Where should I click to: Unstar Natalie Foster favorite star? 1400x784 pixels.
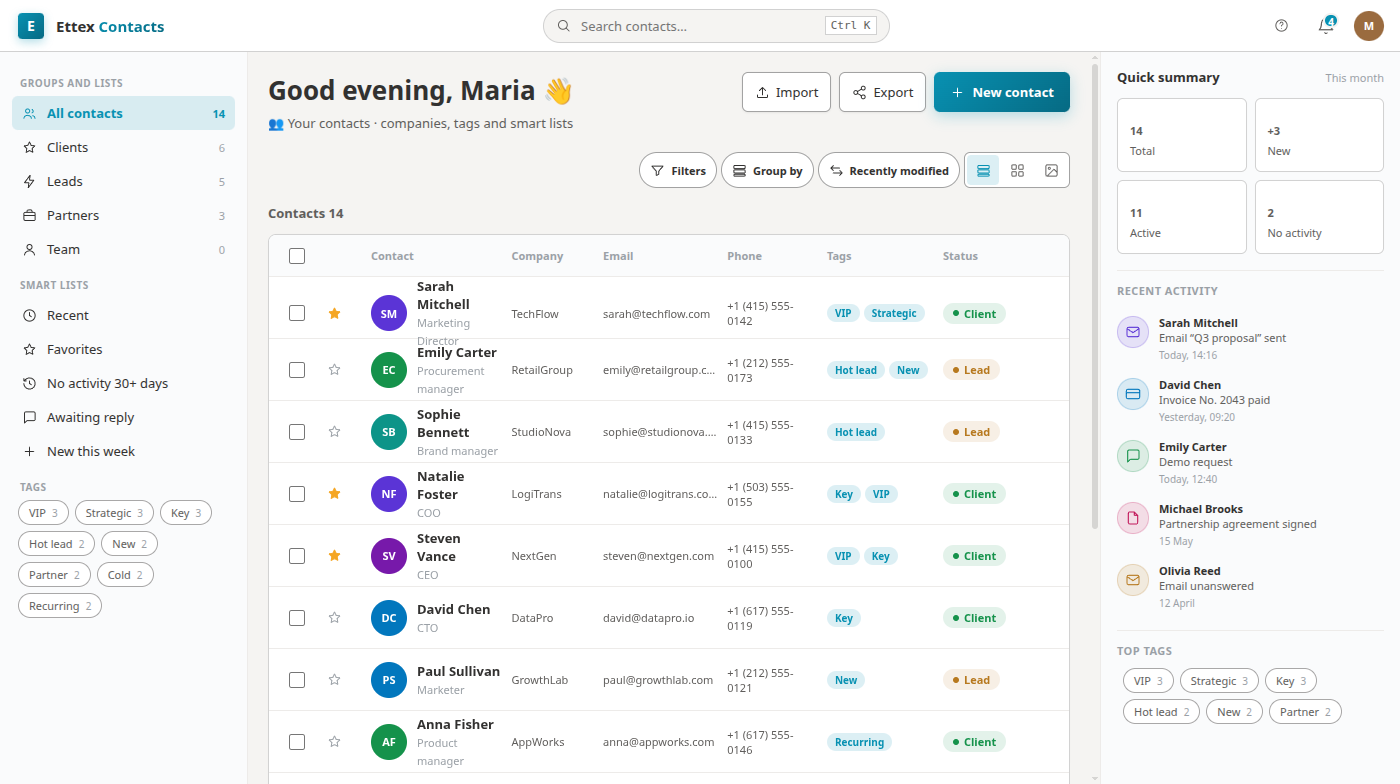[x=335, y=494]
